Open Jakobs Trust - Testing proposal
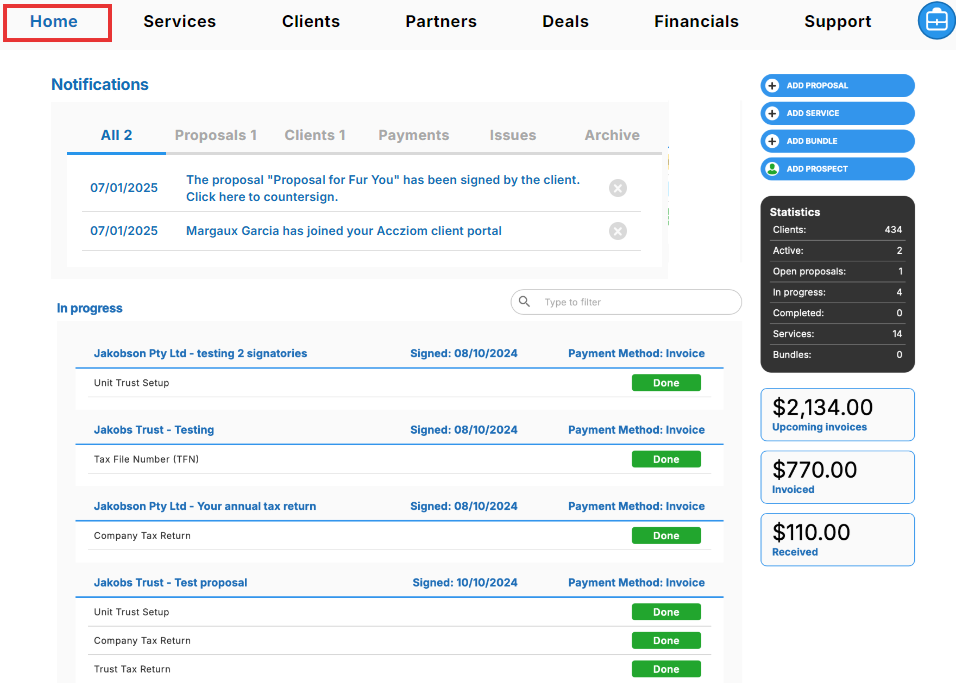 coord(154,429)
